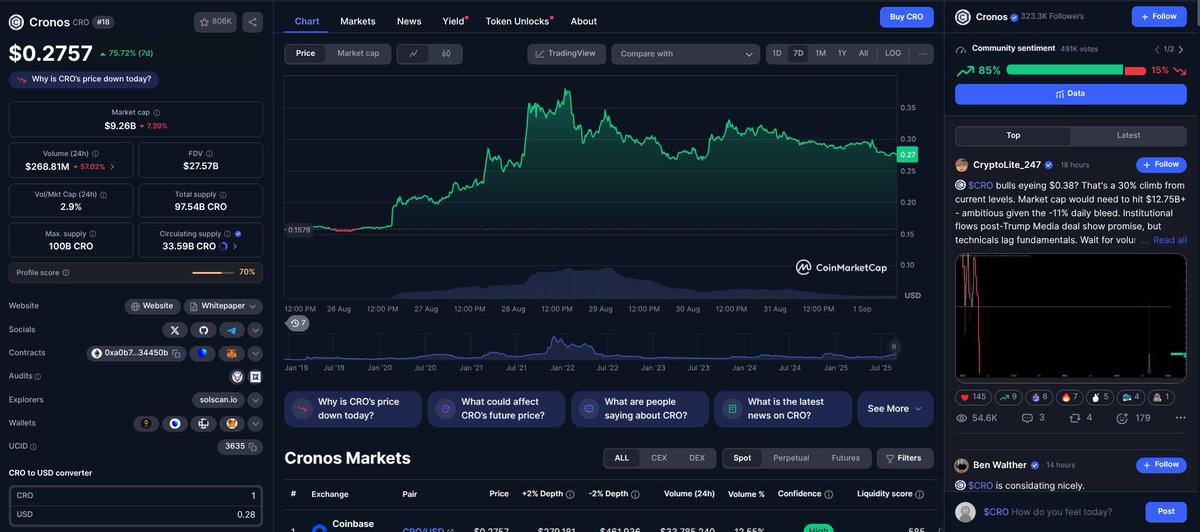Open the Whitepaper dropdown
The height and width of the screenshot is (532, 1200).
pyautogui.click(x=224, y=306)
